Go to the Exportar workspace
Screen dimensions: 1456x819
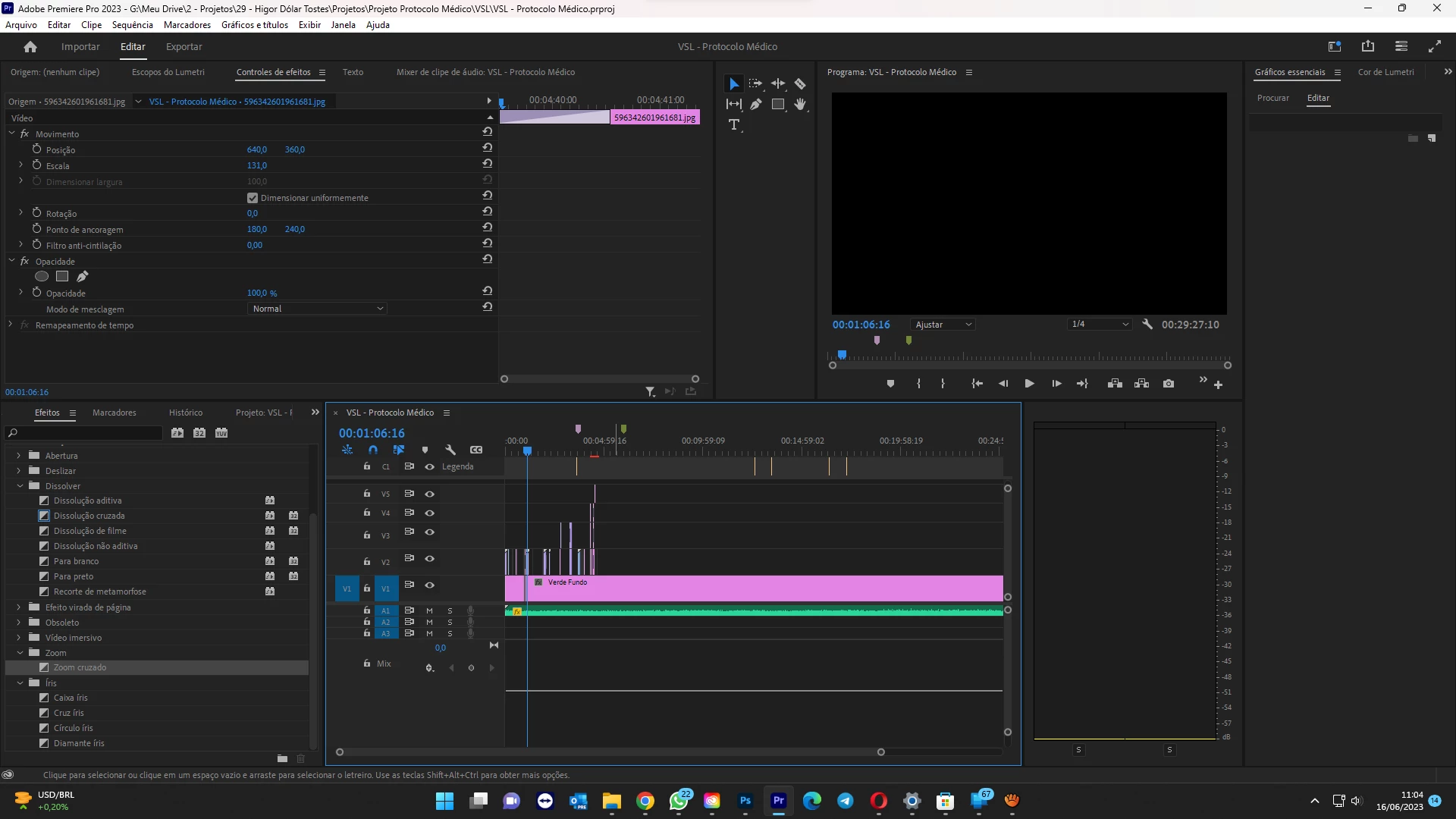(x=184, y=47)
